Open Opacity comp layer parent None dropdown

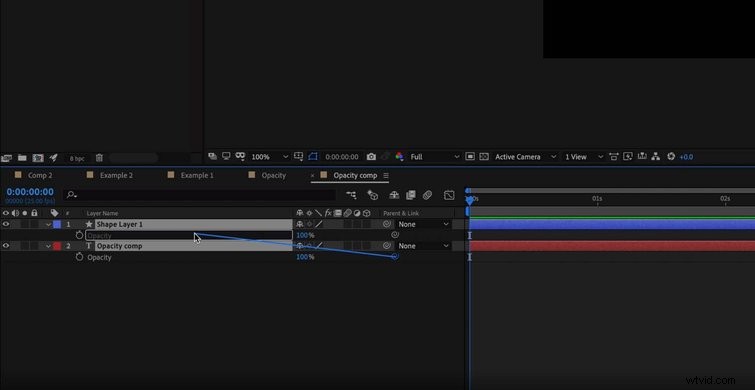click(423, 246)
